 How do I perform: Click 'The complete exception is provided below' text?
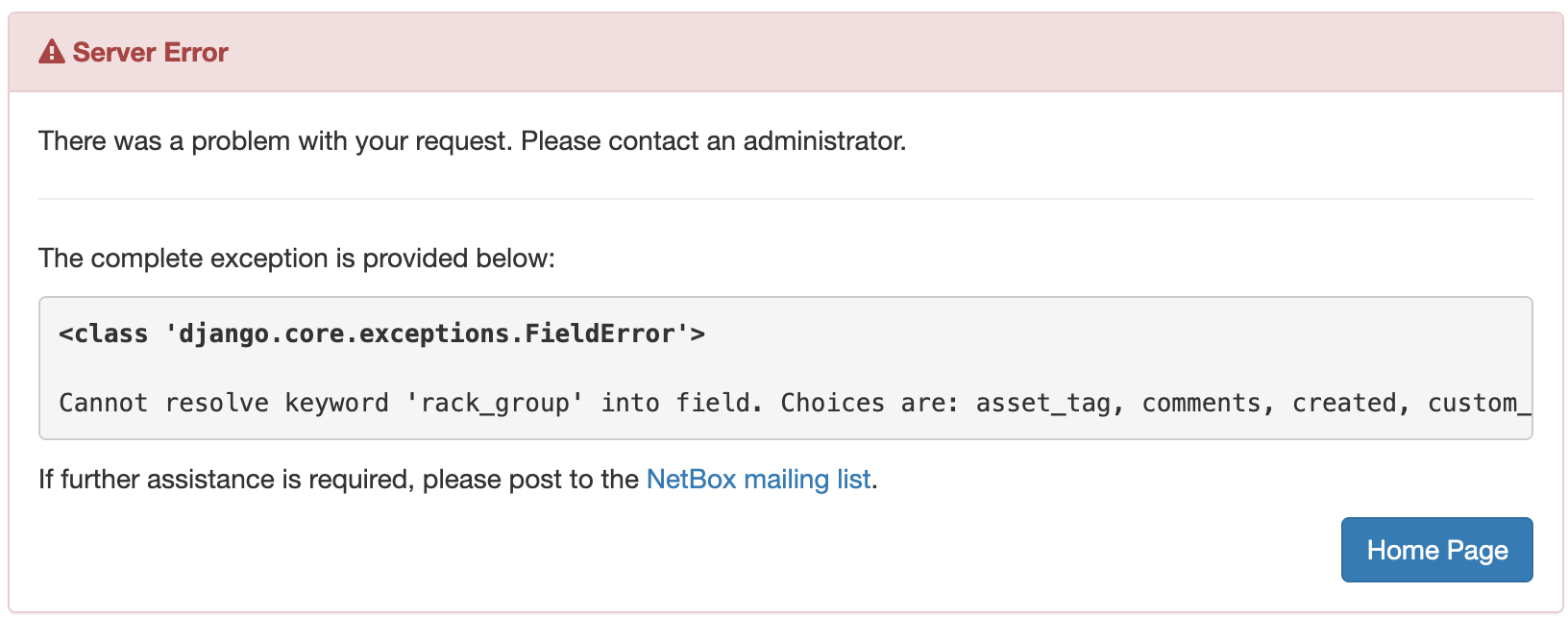(297, 259)
